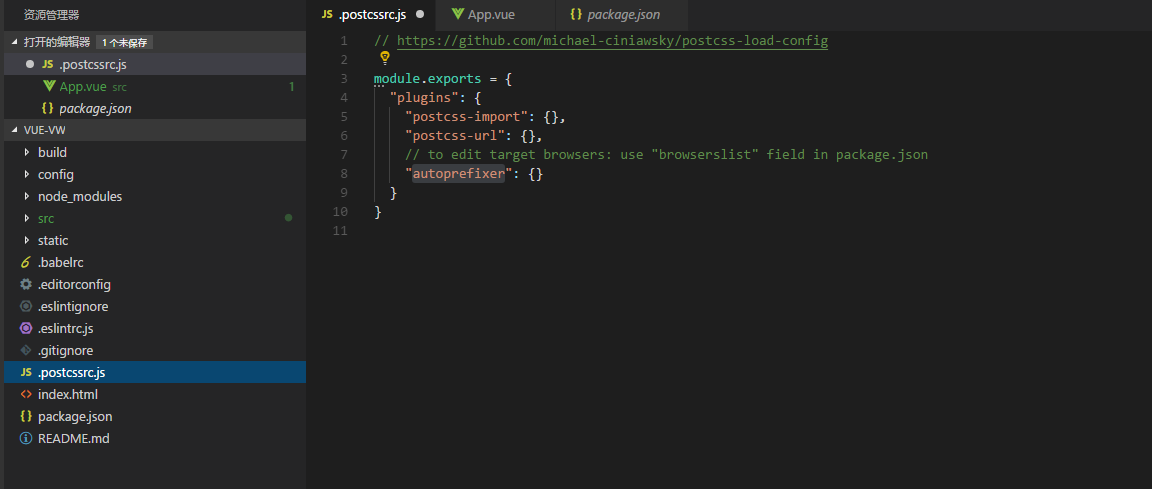Click the .gitignore file icon
This screenshot has height=489, width=1152.
tap(26, 350)
